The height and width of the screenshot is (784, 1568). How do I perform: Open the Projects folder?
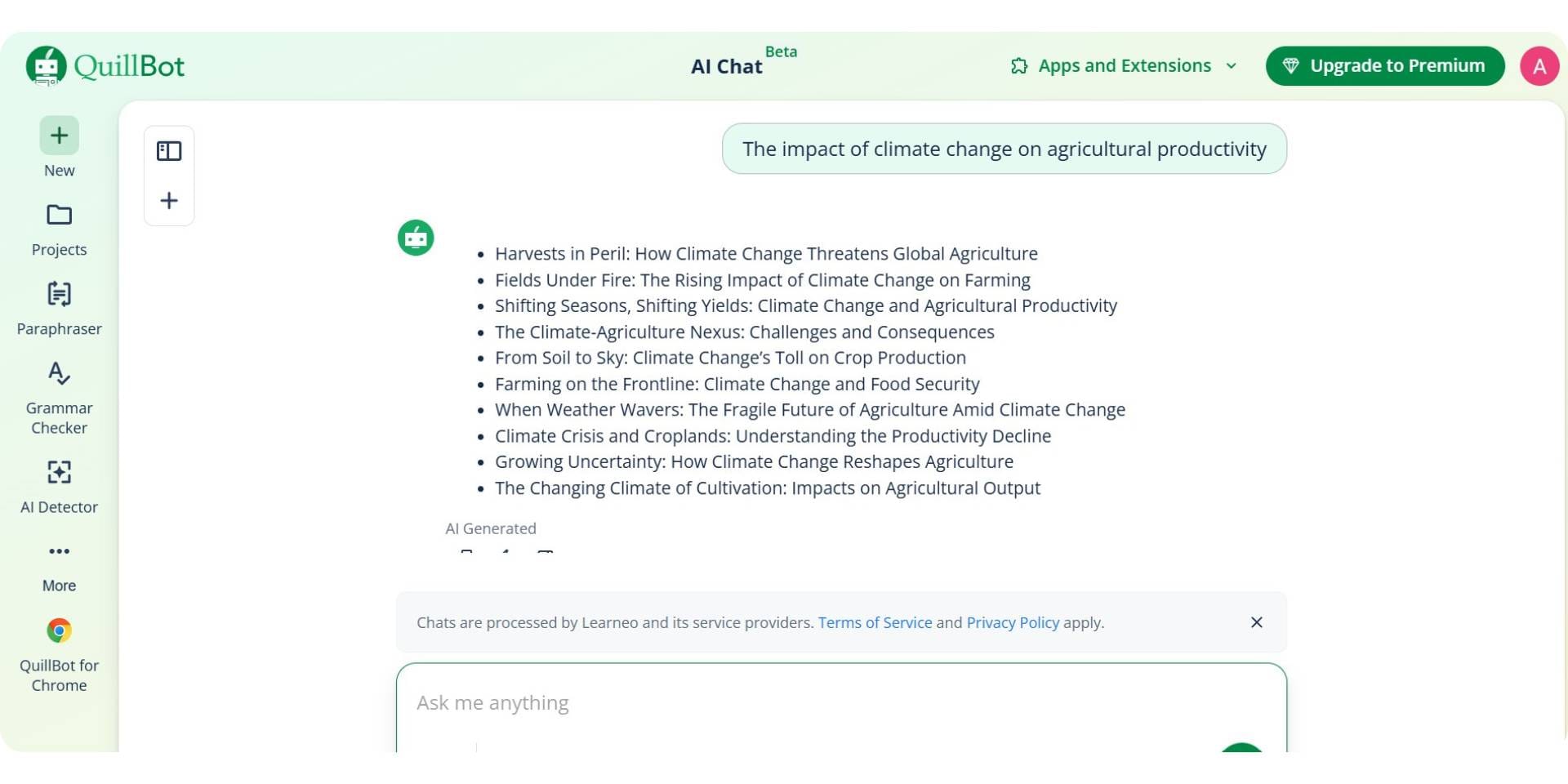(59, 216)
